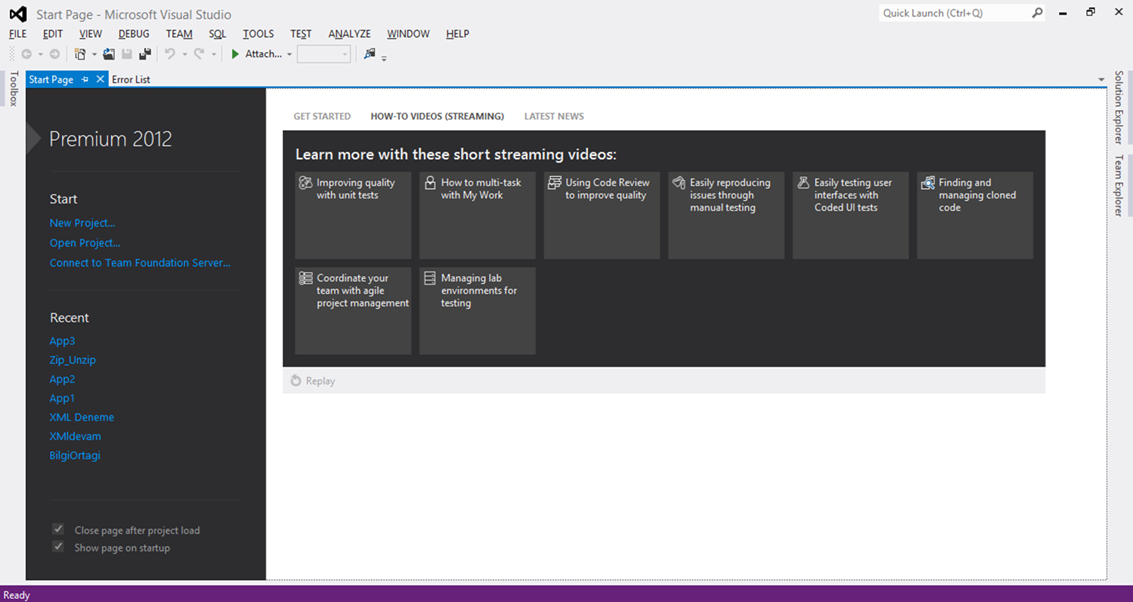Open the Attach debug target dropdown arrow
This screenshot has height=602, width=1133.
[289, 55]
